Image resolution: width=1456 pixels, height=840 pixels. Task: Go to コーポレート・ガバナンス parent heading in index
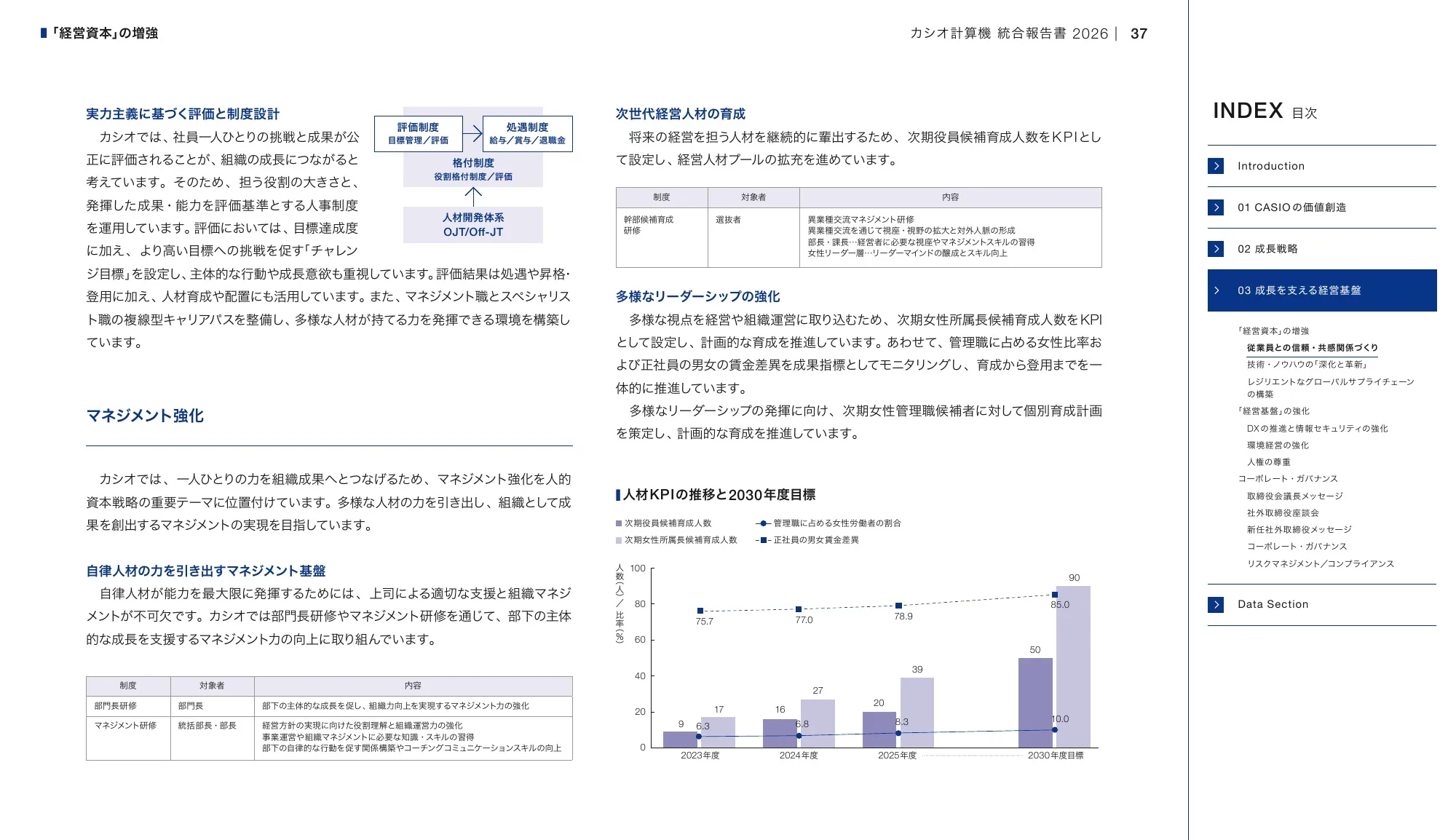click(1288, 479)
